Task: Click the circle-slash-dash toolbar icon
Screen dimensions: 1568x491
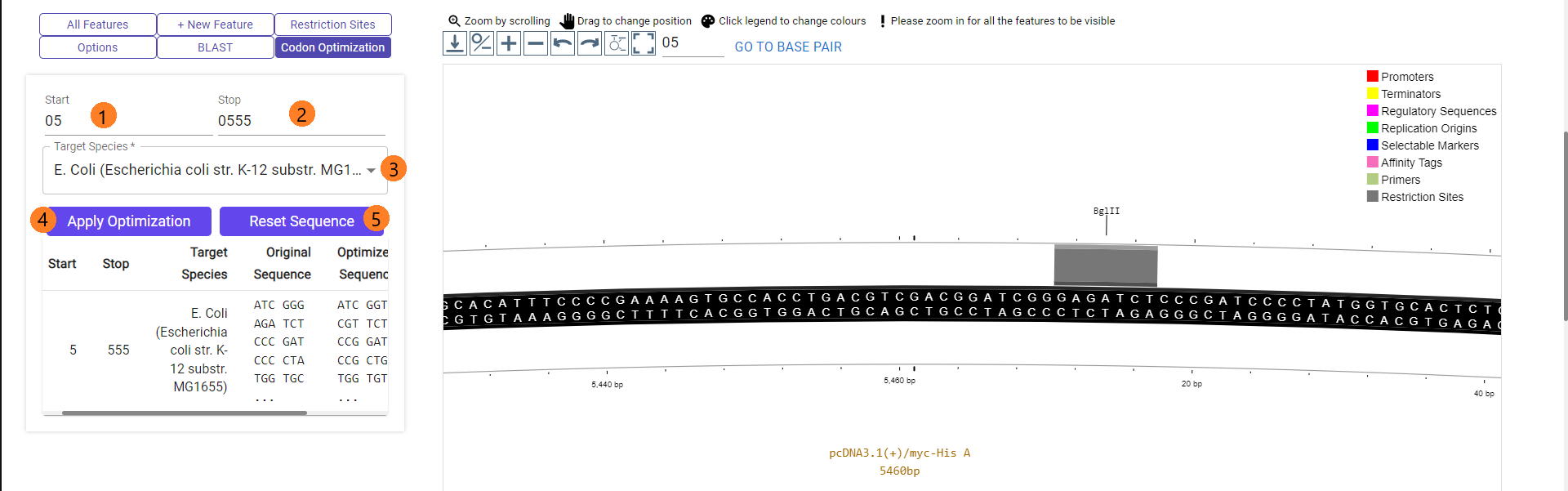Action: 482,43
